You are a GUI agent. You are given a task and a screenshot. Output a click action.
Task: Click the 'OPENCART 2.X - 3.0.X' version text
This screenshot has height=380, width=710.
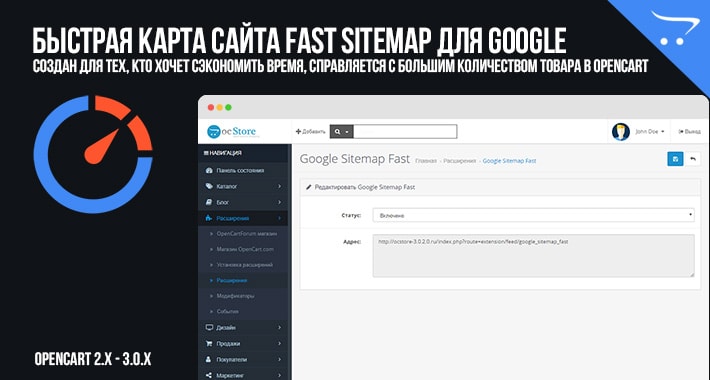click(93, 360)
